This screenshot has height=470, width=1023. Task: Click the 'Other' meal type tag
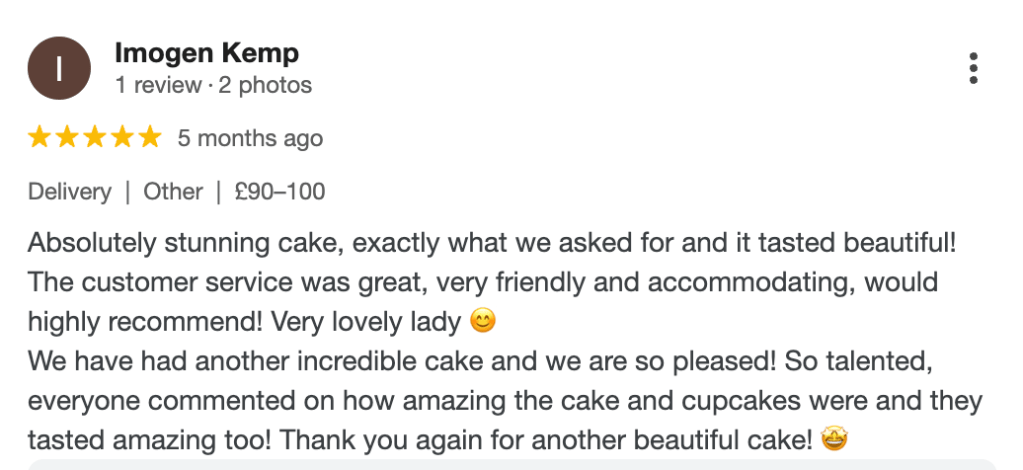pyautogui.click(x=173, y=191)
